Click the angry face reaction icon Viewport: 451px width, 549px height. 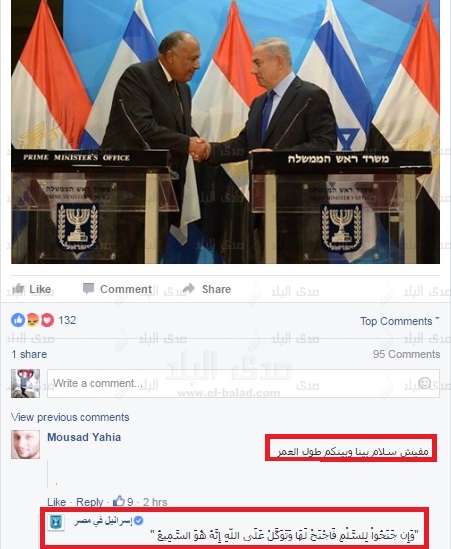coord(33,320)
